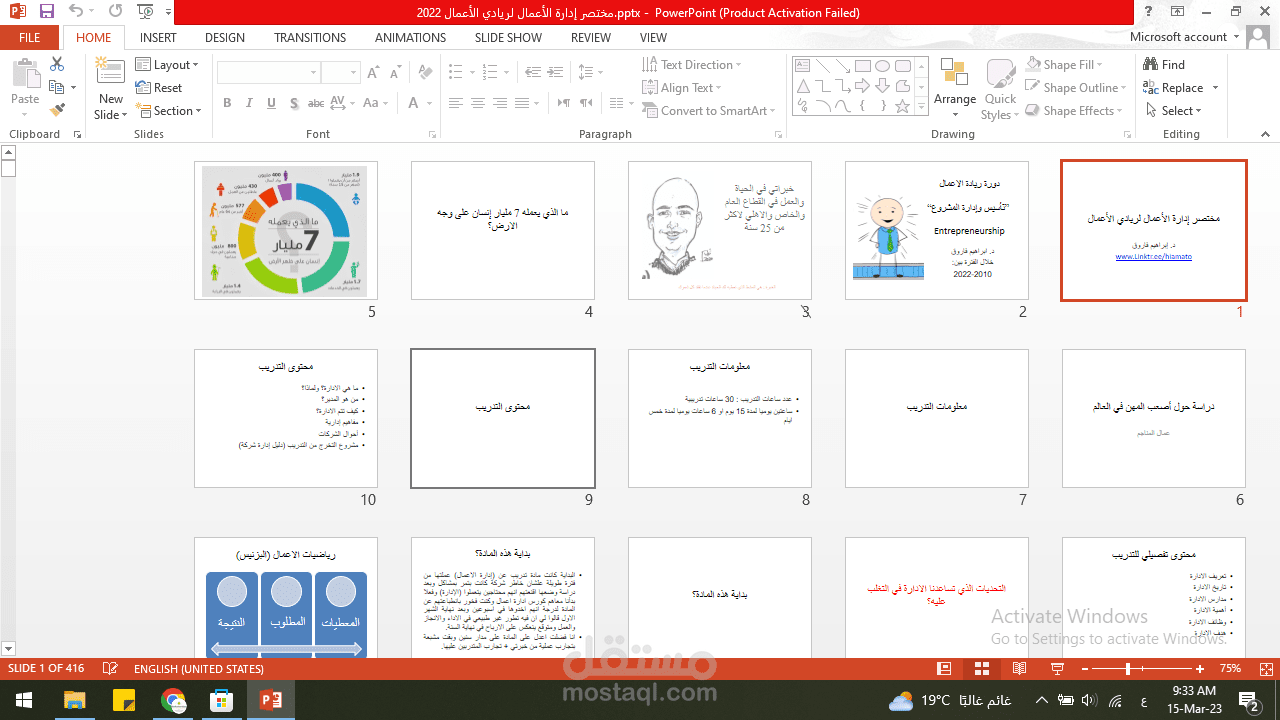Viewport: 1280px width, 720px height.
Task: Apply underline to text
Action: [270, 103]
